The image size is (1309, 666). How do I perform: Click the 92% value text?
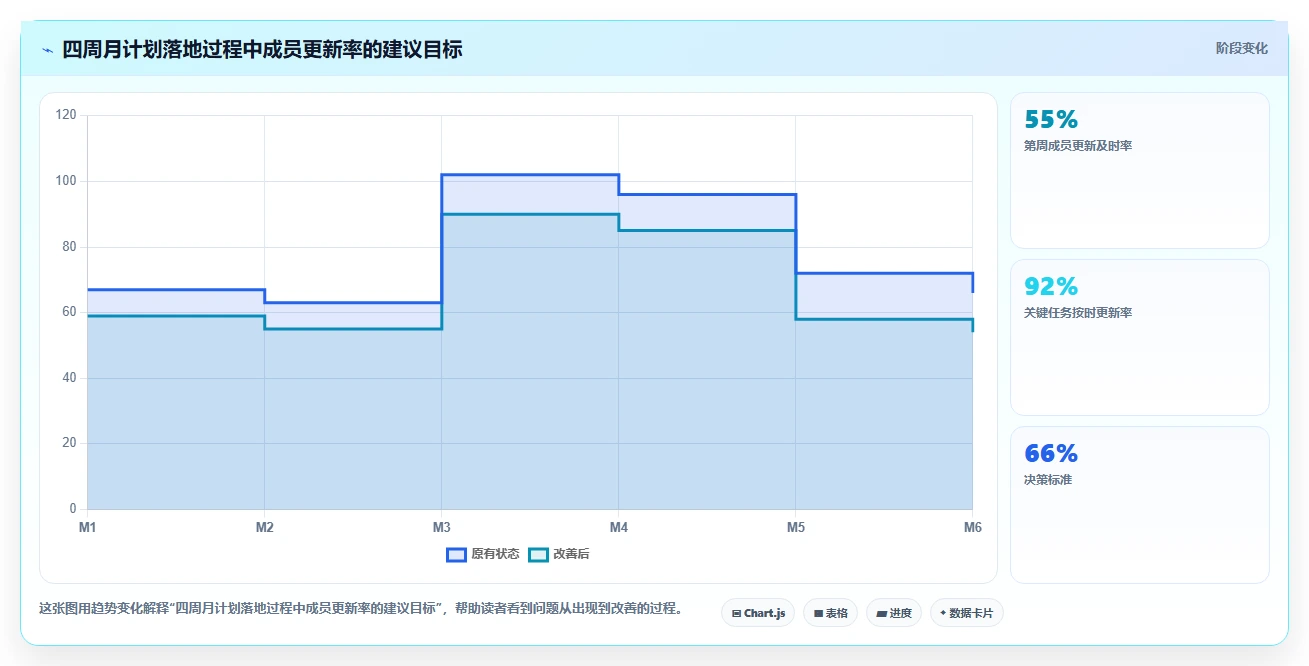pos(1051,287)
